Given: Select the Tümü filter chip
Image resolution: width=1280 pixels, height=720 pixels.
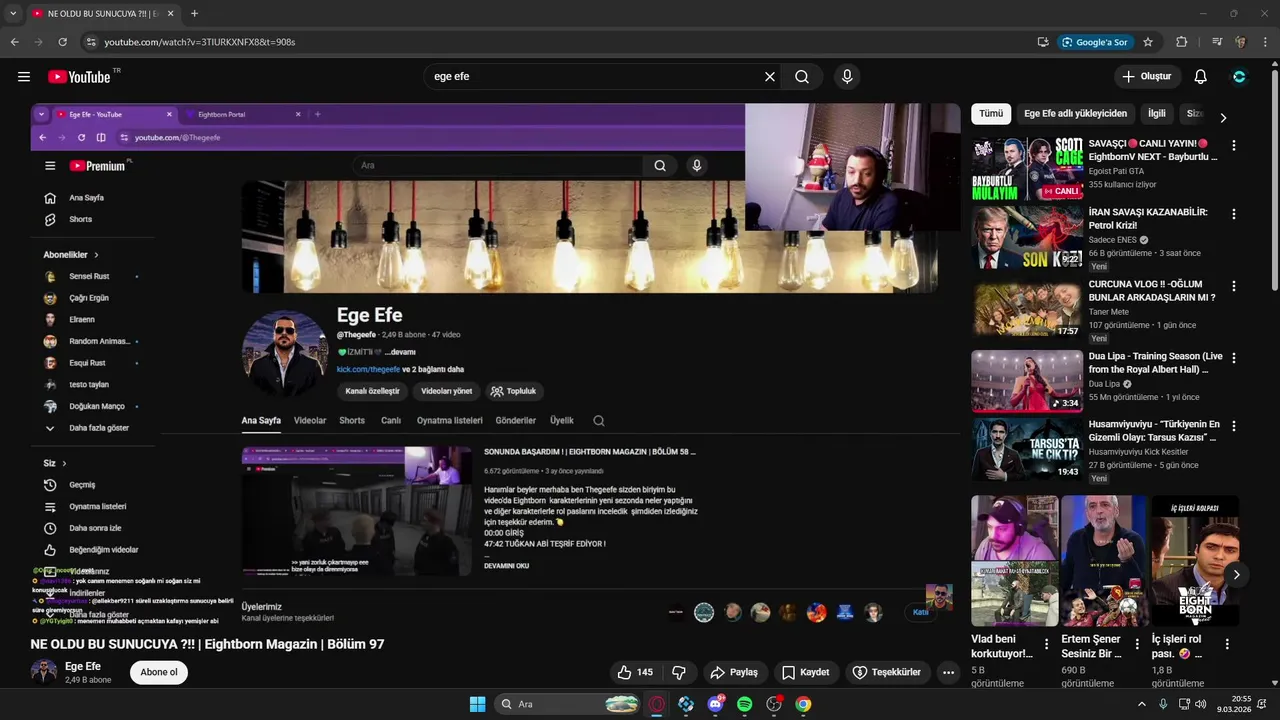Looking at the screenshot, I should pos(991,114).
